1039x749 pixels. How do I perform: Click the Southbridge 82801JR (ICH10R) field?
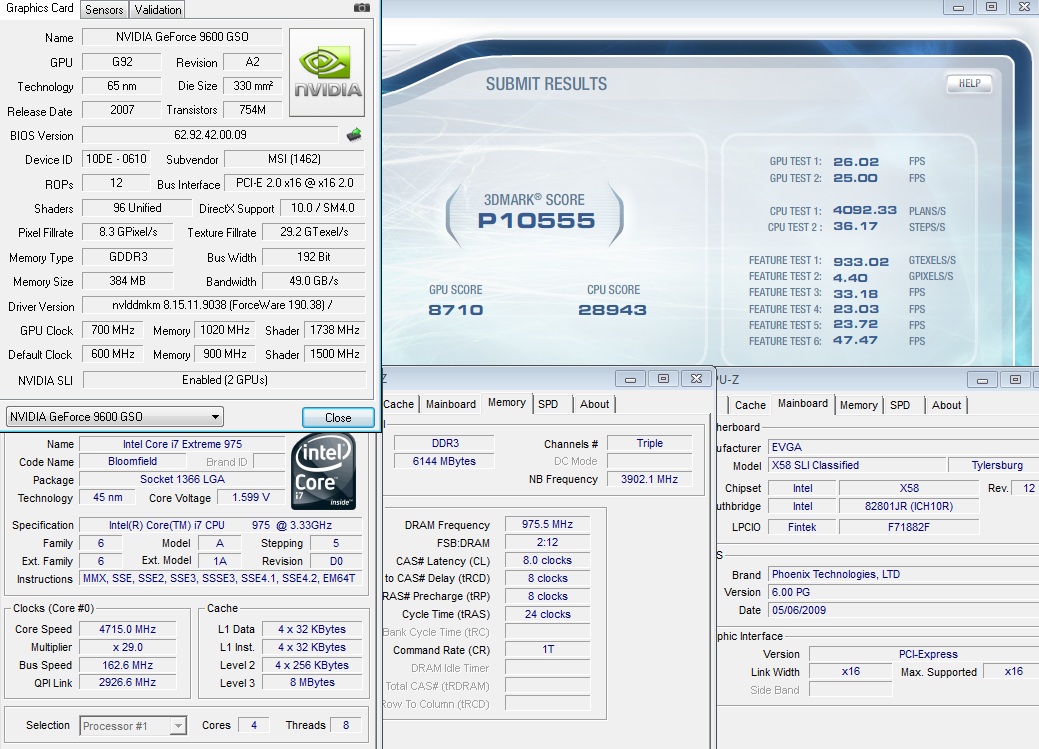pos(908,506)
